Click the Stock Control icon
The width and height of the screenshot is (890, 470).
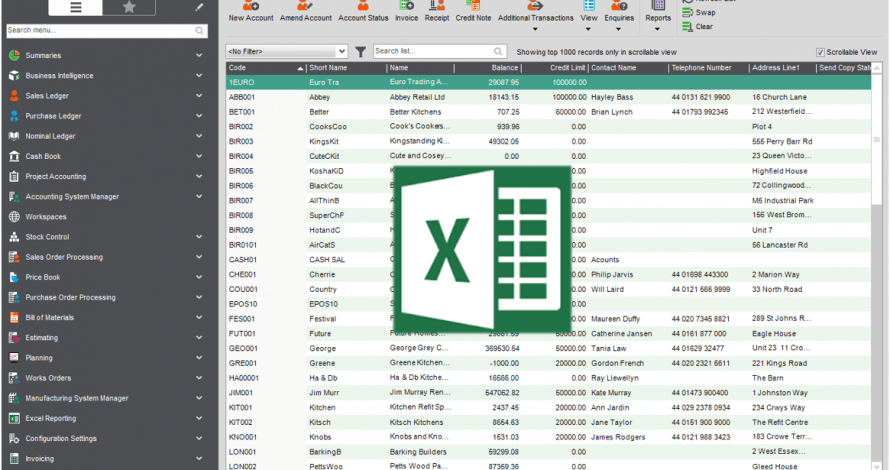pos(14,237)
